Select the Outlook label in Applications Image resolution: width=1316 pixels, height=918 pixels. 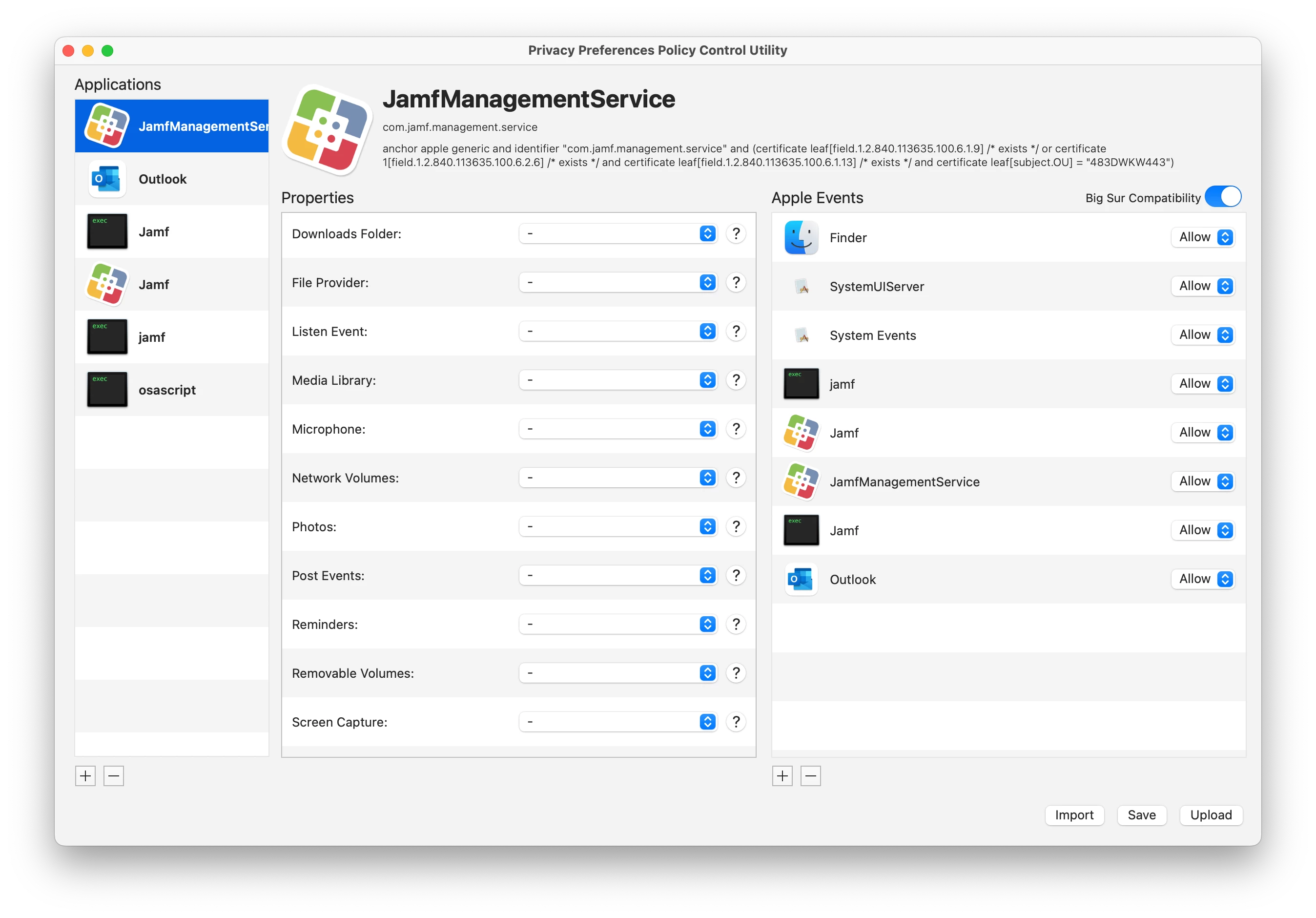[x=162, y=179]
